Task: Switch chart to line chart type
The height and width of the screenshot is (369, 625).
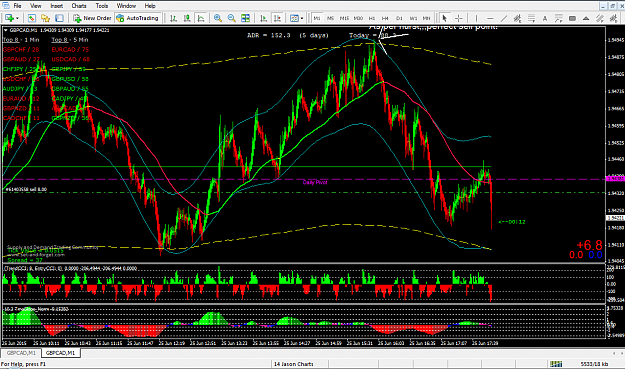Action: tap(201, 18)
